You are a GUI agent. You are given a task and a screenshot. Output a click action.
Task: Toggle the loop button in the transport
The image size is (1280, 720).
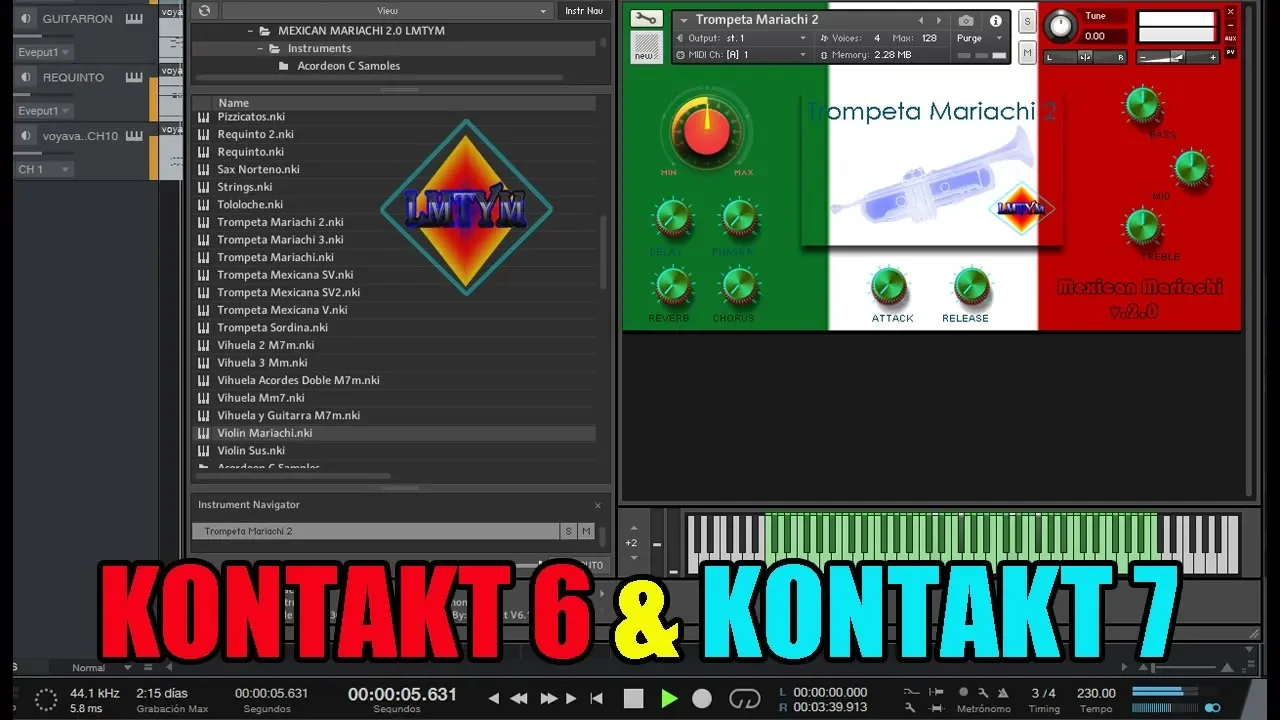(x=745, y=698)
